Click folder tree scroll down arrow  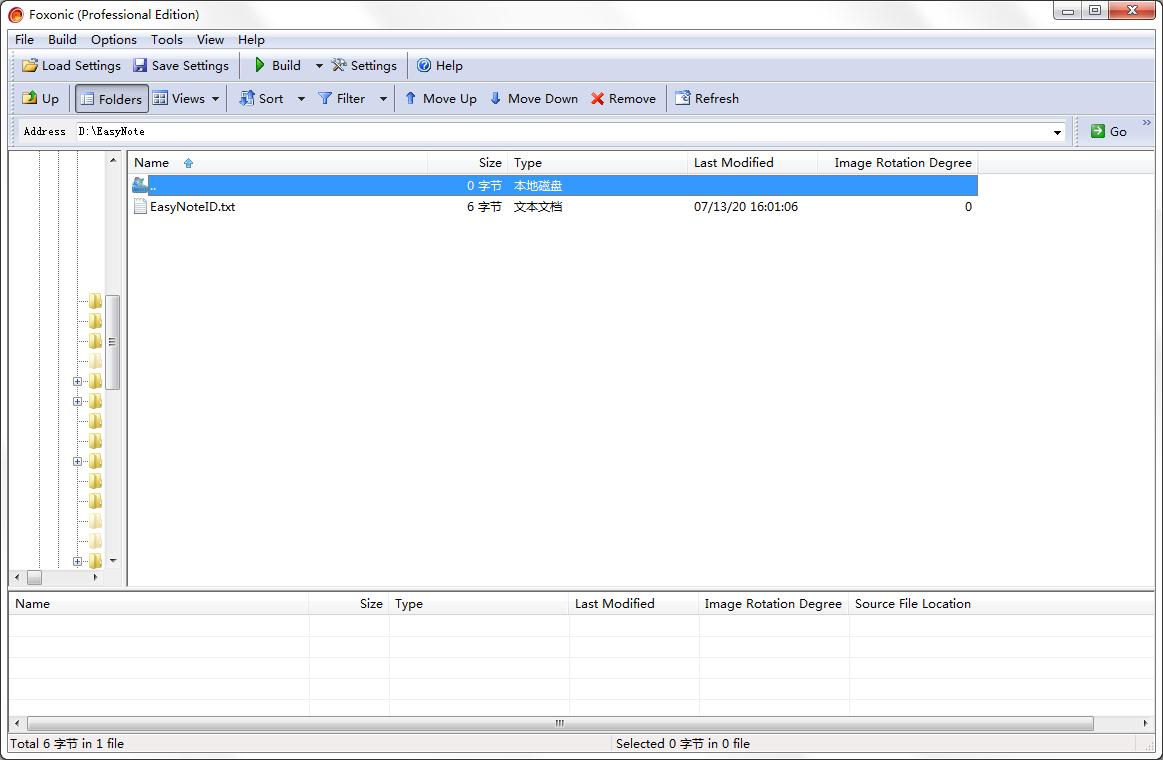(113, 561)
